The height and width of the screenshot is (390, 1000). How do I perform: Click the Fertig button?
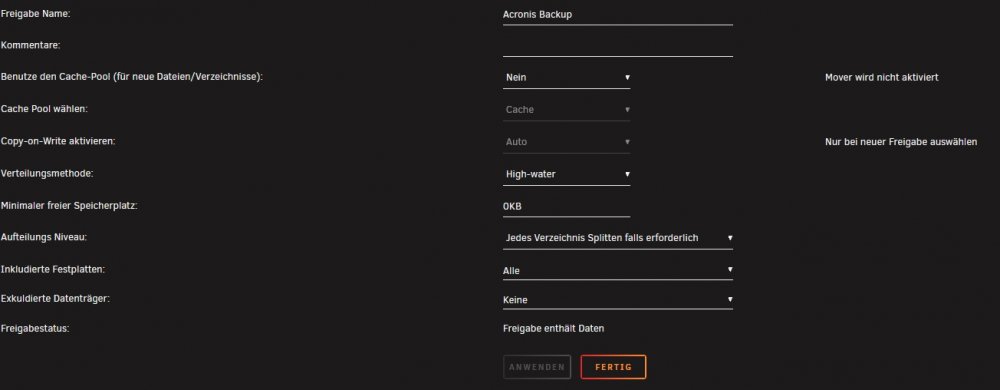point(613,367)
